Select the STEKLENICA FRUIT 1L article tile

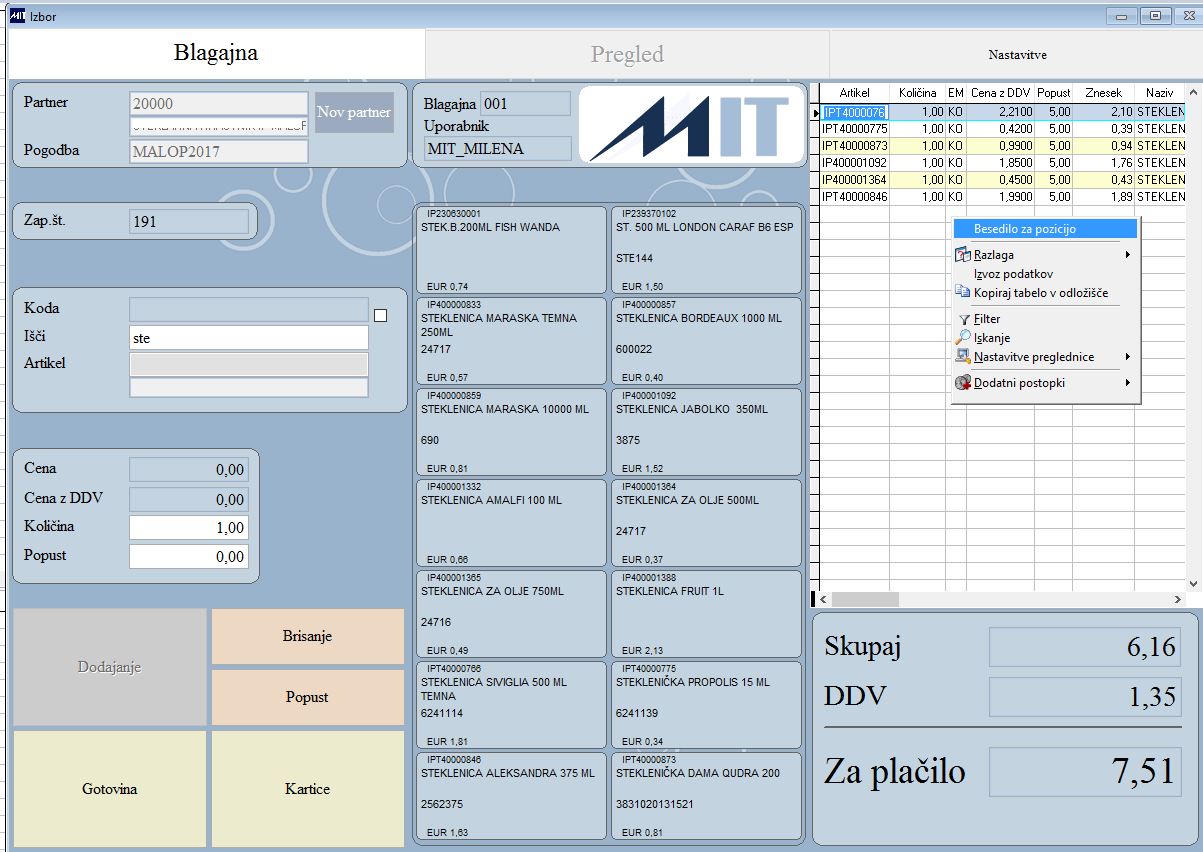[x=706, y=613]
